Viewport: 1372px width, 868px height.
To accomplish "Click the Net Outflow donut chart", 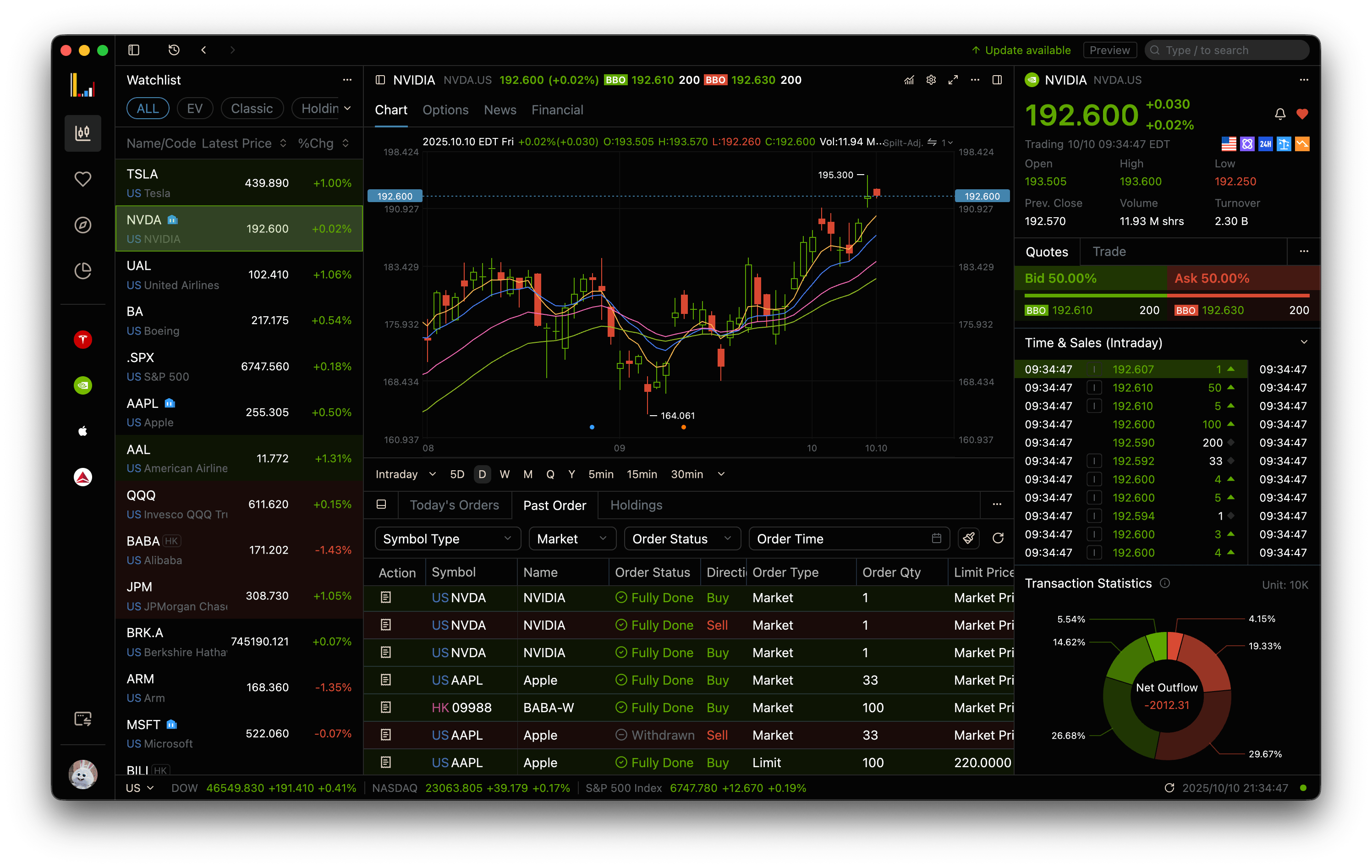I will [1166, 695].
